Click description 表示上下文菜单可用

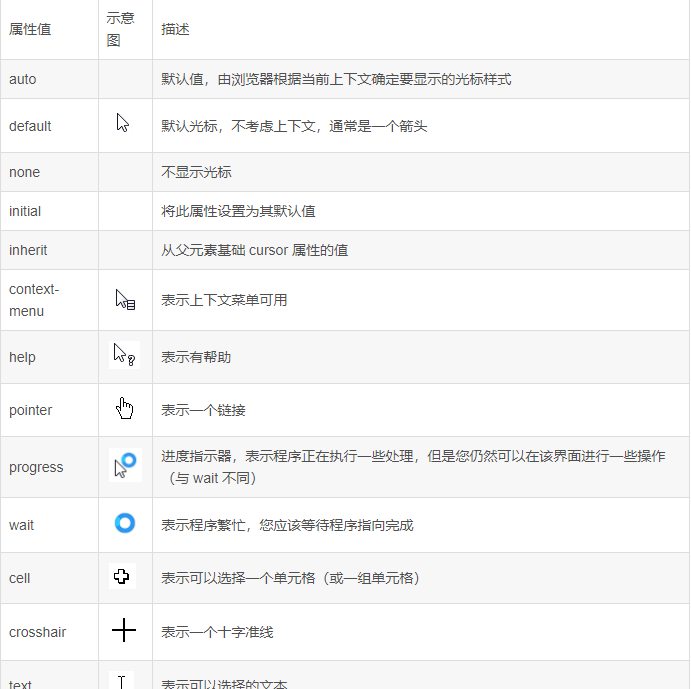[x=224, y=300]
